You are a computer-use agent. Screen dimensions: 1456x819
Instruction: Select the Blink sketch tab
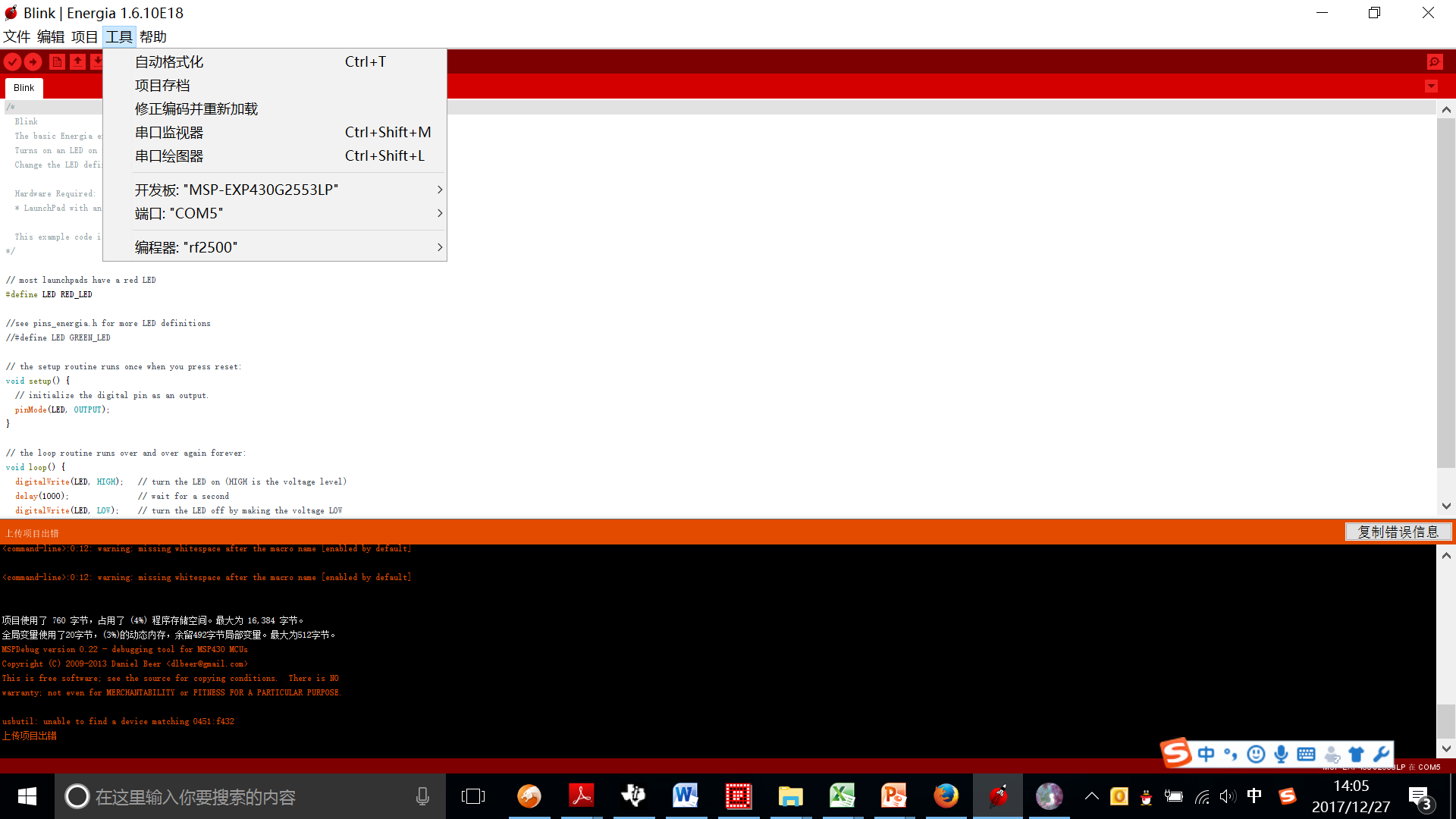pyautogui.click(x=24, y=88)
